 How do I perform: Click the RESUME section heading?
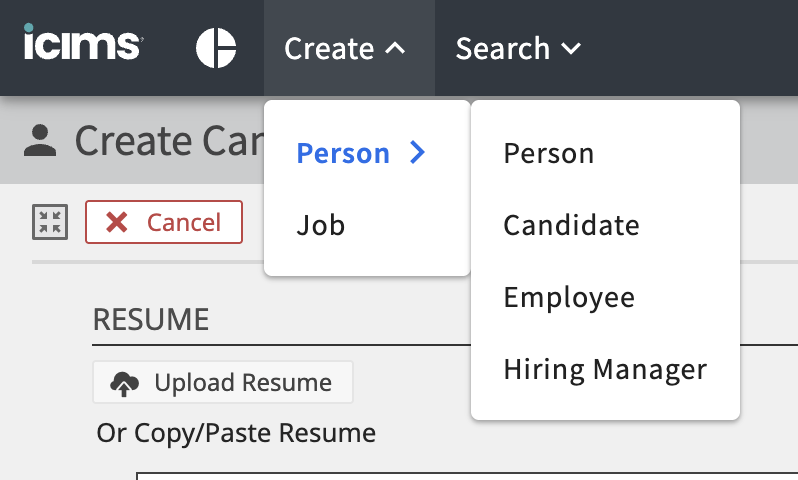pyautogui.click(x=151, y=319)
